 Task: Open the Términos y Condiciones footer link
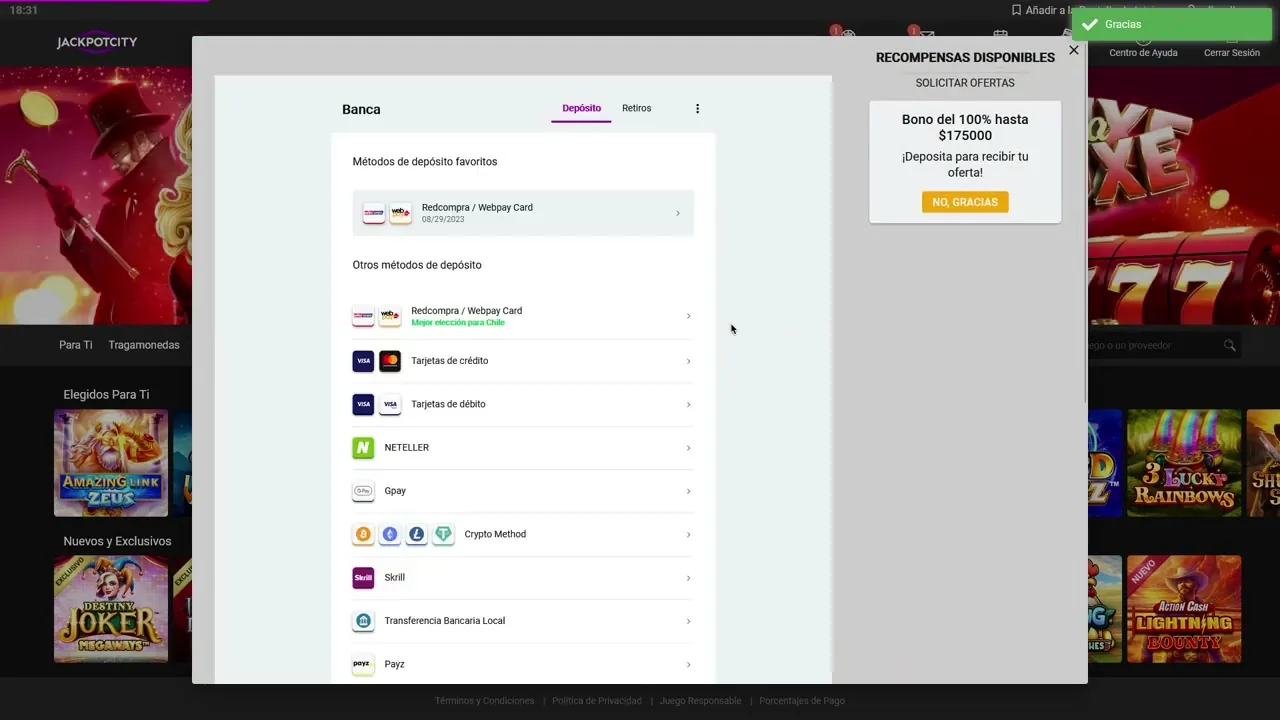coord(484,701)
